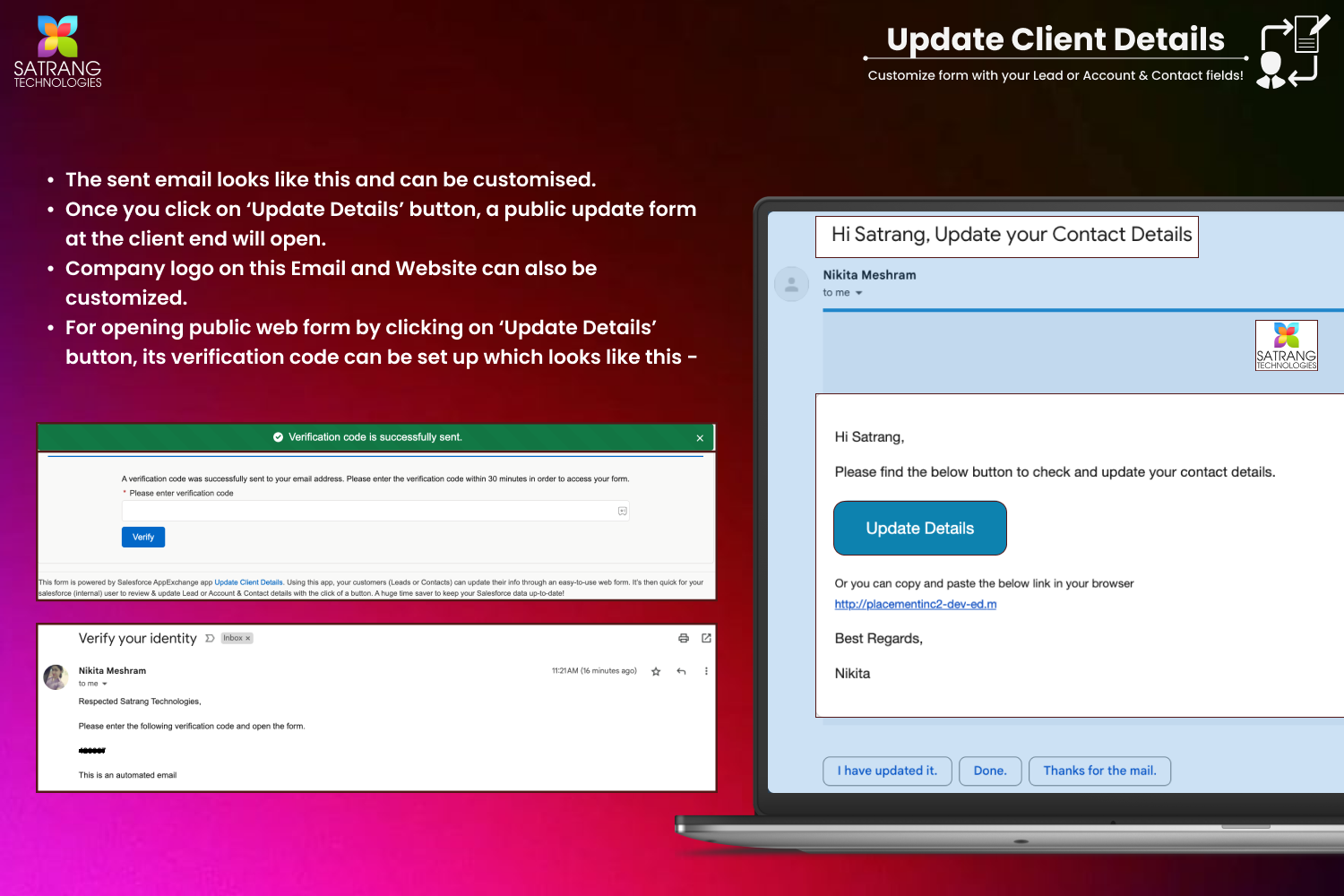Click the importance marker beside Verify your identity
This screenshot has width=1344, height=896.
pyautogui.click(x=210, y=638)
